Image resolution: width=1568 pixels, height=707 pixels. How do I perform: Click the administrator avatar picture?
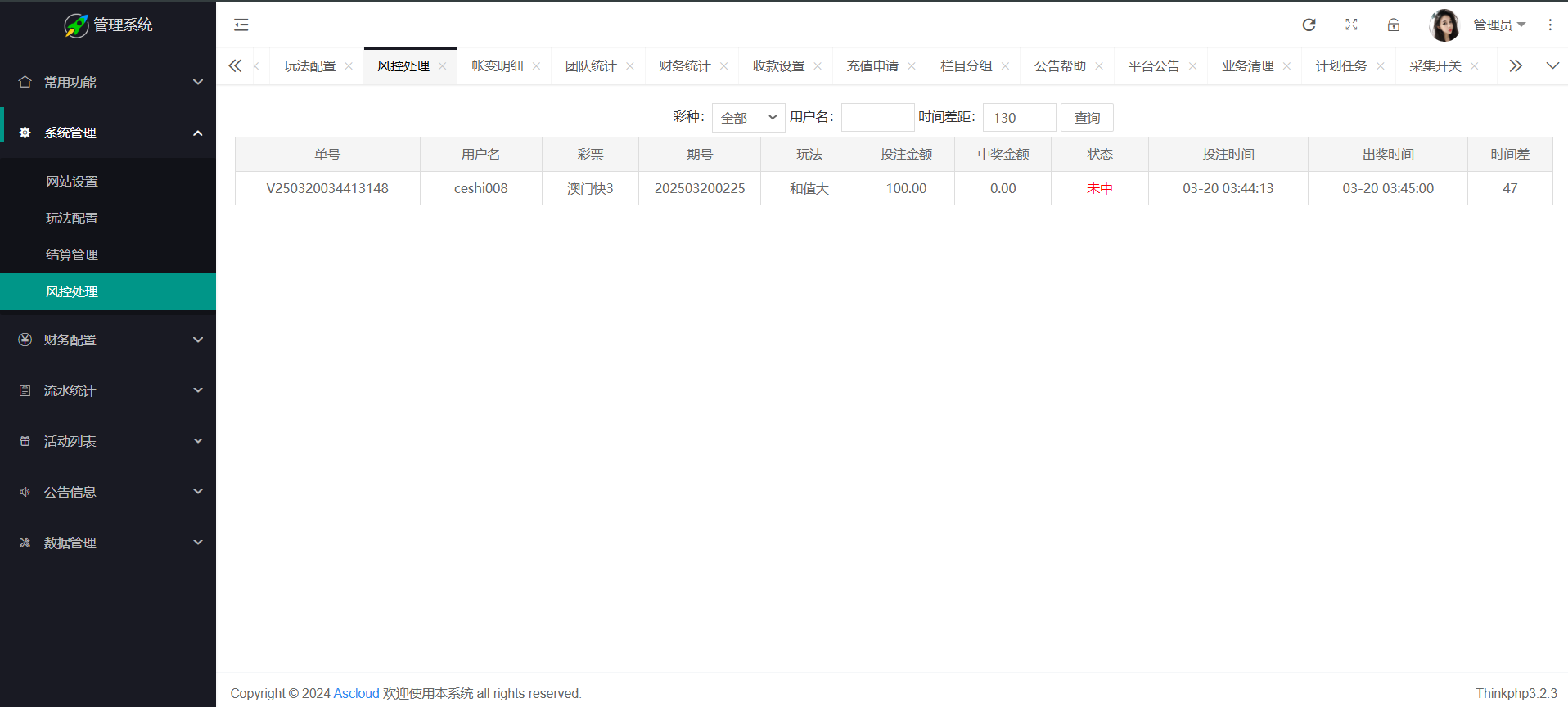point(1444,25)
